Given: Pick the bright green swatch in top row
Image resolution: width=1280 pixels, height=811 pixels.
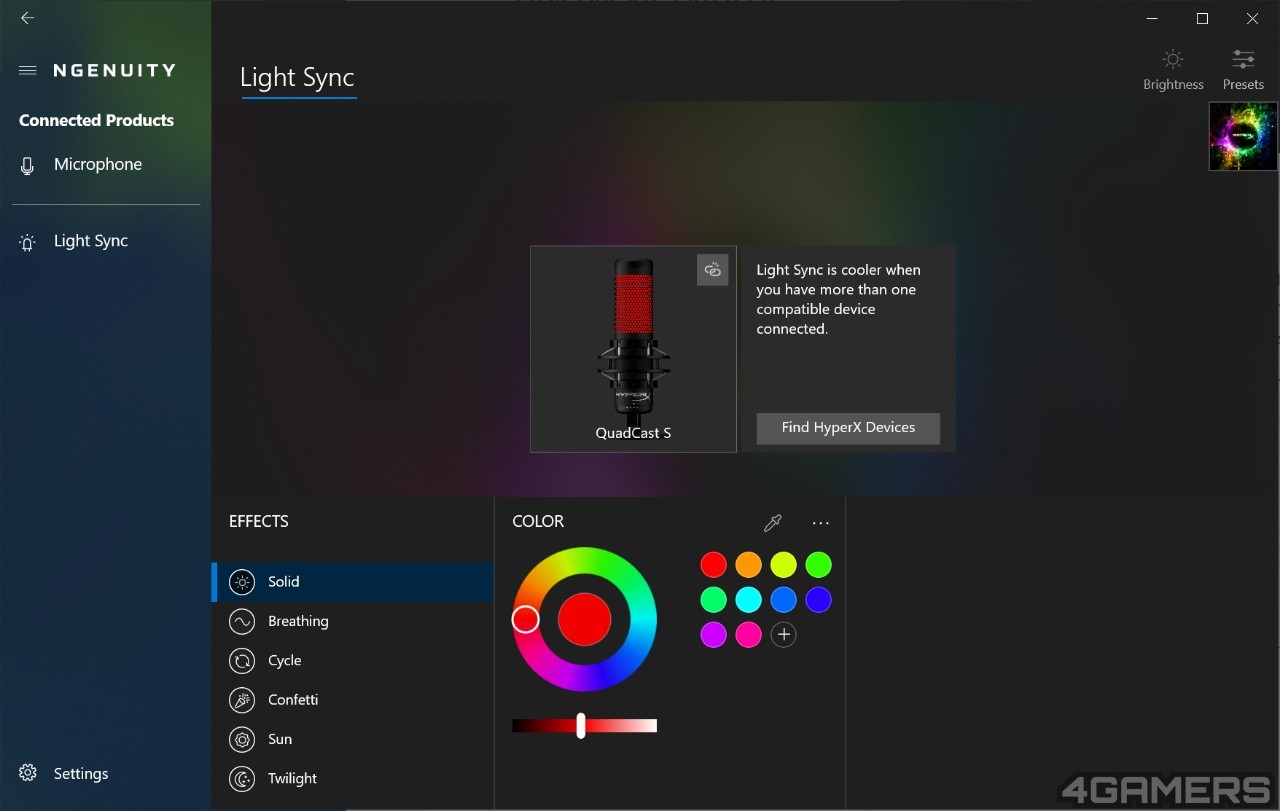Looking at the screenshot, I should (x=818, y=565).
